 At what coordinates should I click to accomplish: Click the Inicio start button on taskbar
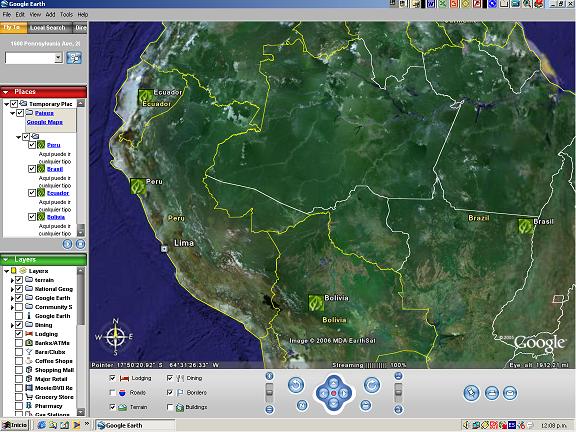(14, 425)
